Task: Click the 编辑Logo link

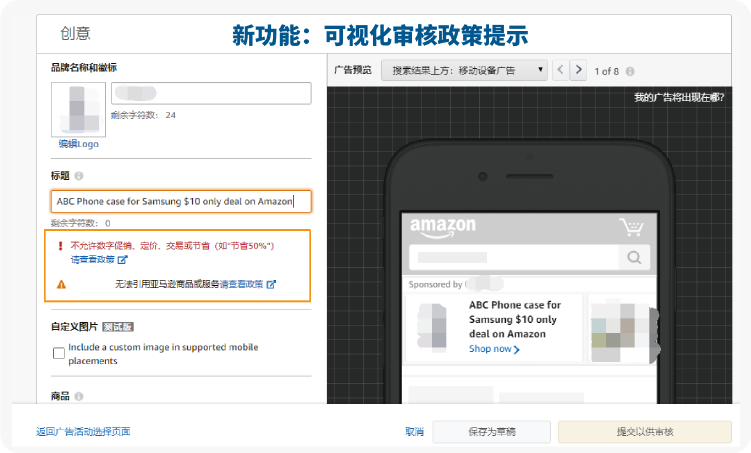Action: (x=79, y=144)
